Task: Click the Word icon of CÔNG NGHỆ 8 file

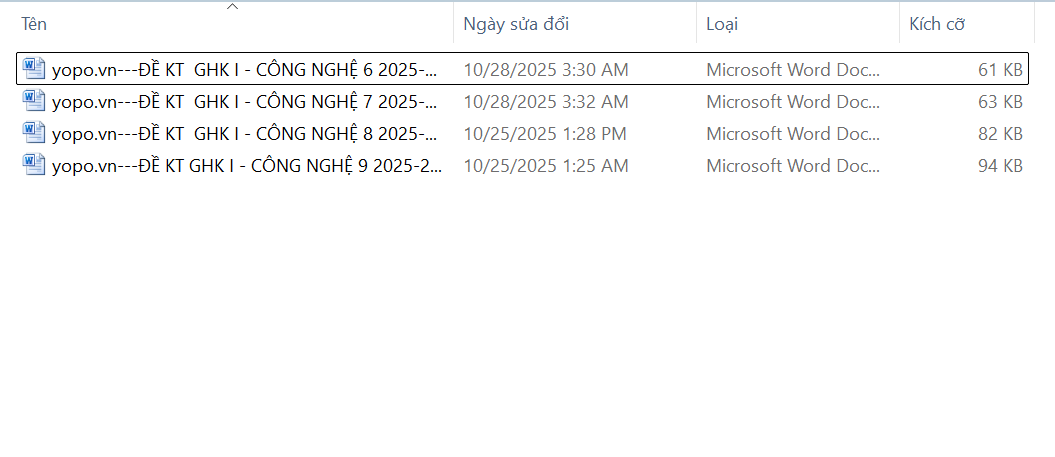Action: (x=35, y=133)
